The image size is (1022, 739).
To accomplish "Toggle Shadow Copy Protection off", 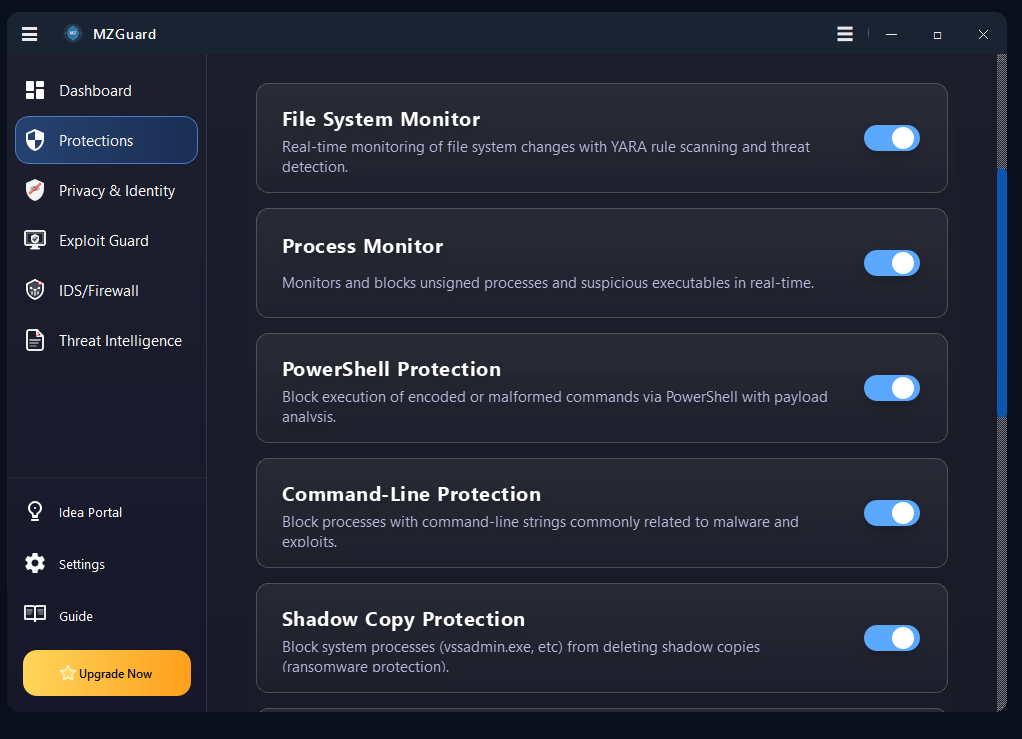I will 891,638.
